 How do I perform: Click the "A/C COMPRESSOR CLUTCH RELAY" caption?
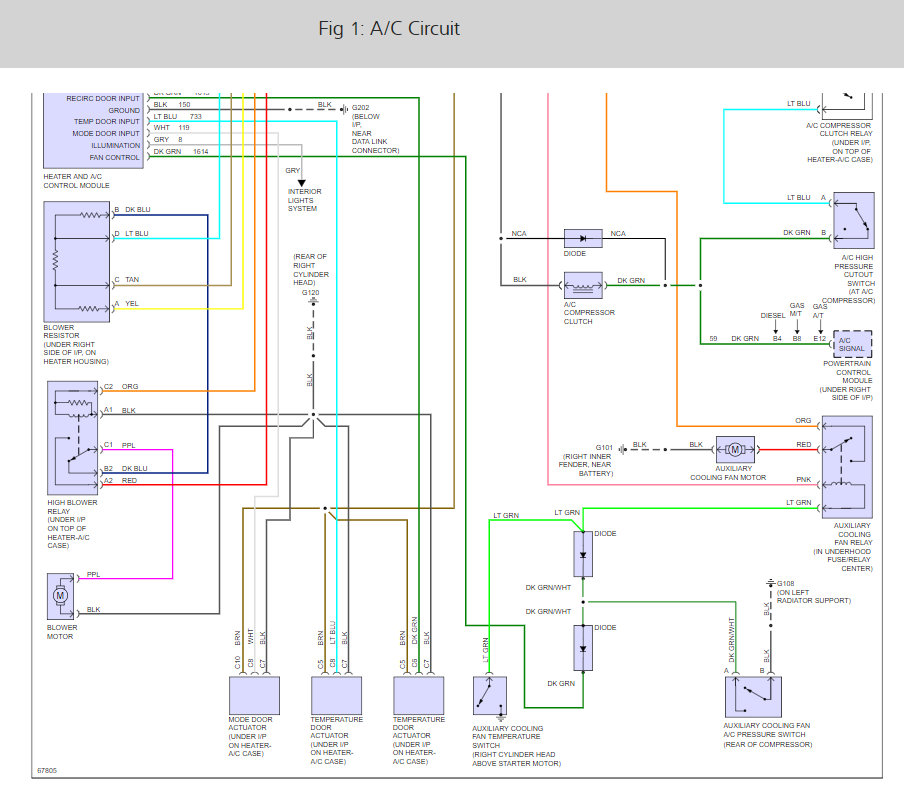tap(839, 130)
